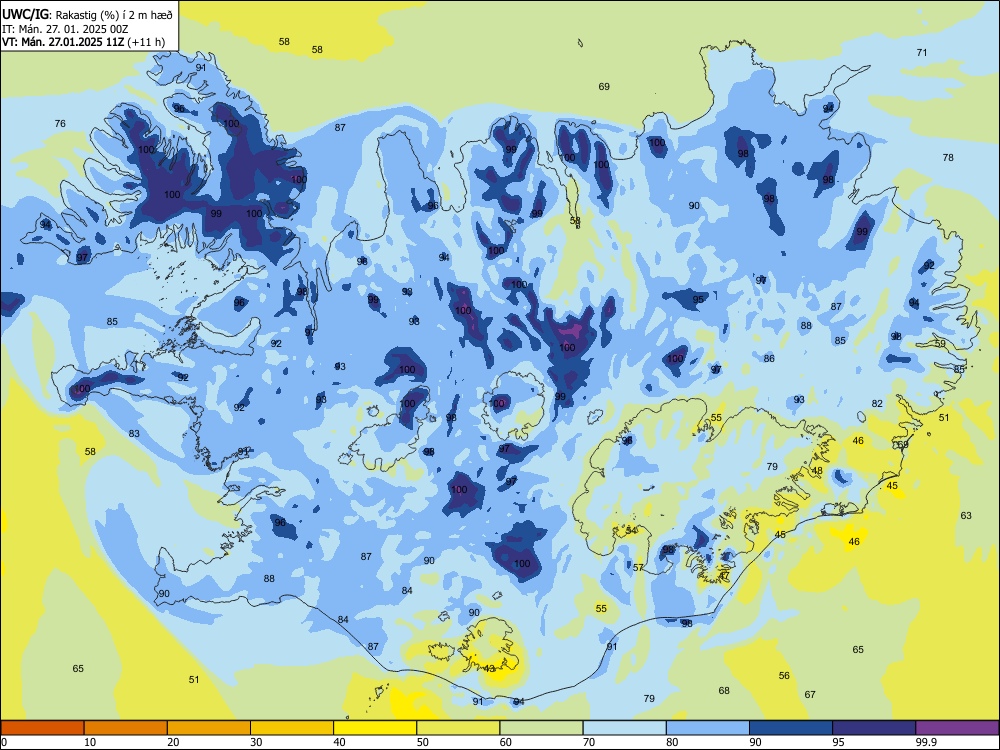Click the map value '83'
The image size is (1000, 750).
[134, 433]
